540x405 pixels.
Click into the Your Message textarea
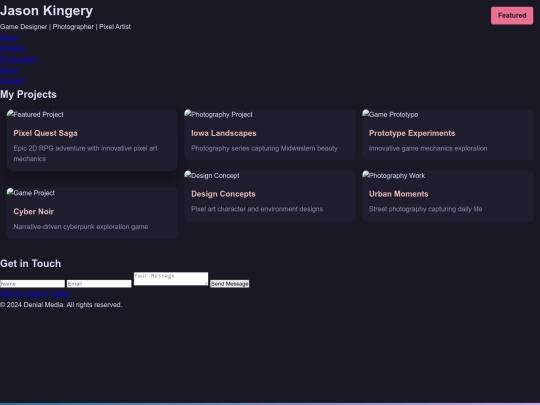click(171, 279)
